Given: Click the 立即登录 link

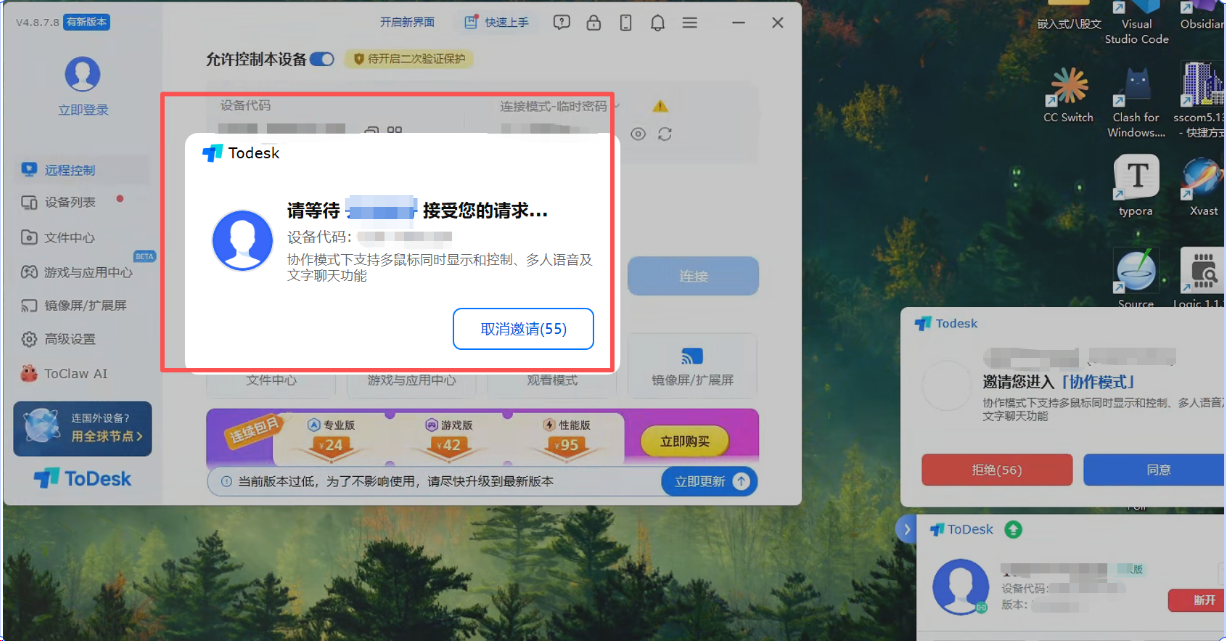Looking at the screenshot, I should coord(83,110).
